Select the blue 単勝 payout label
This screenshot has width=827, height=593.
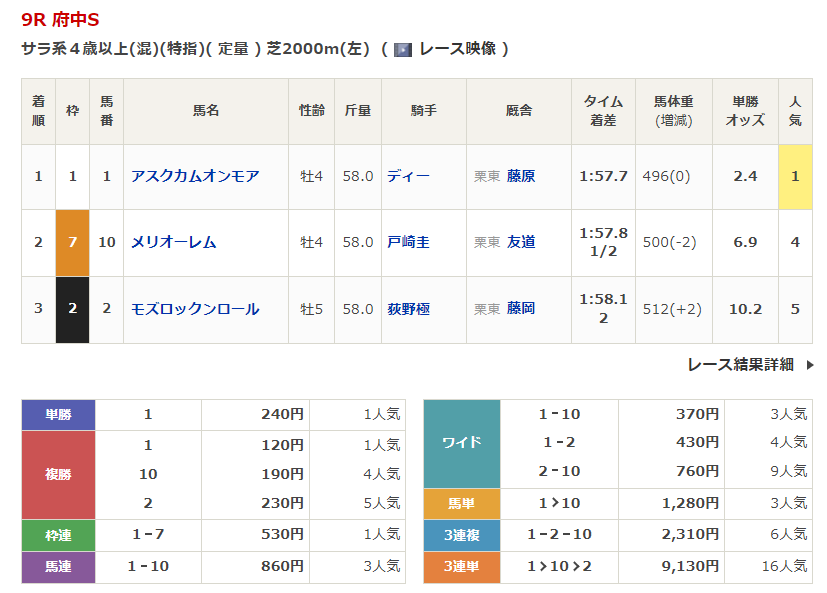pyautogui.click(x=58, y=415)
